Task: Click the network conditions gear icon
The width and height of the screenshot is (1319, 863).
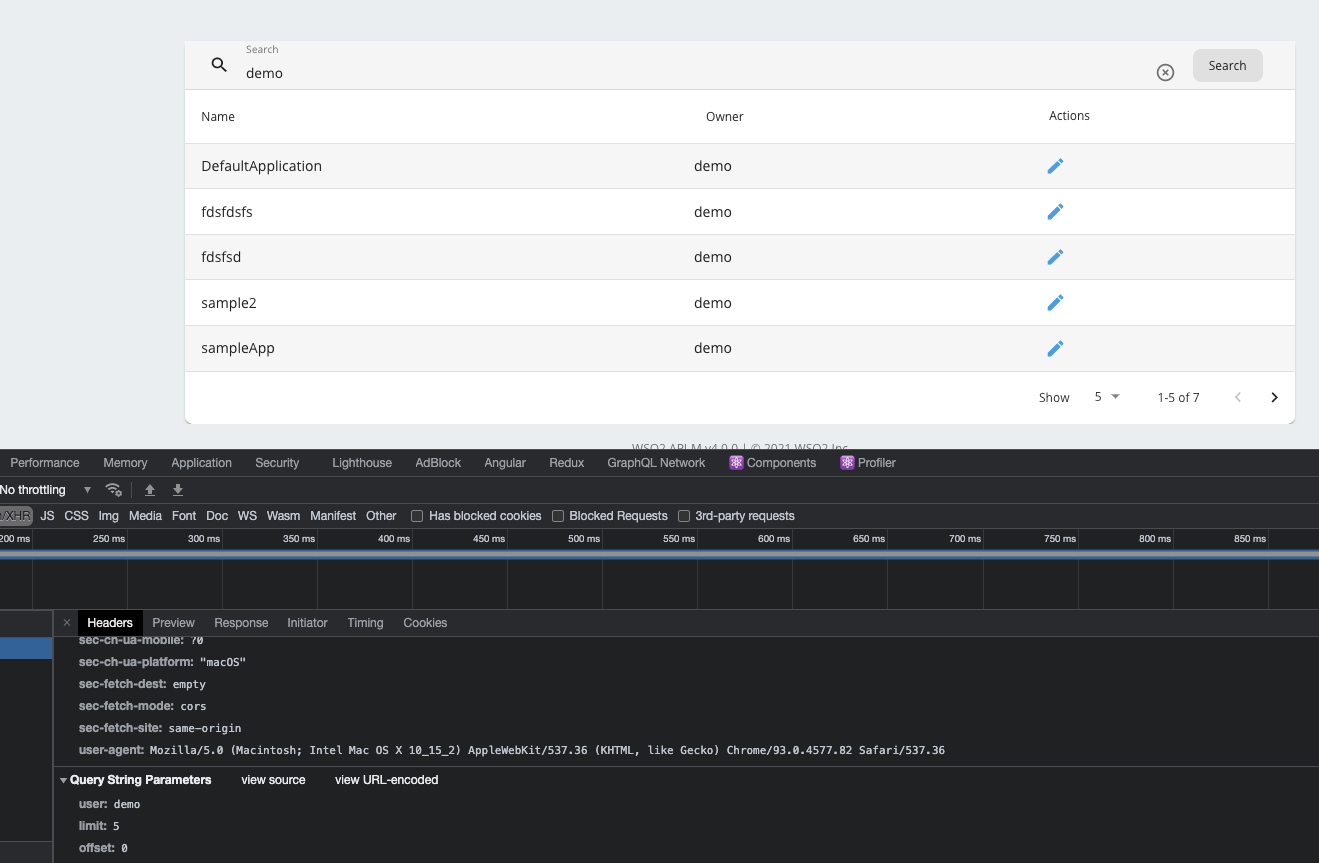Action: coord(114,490)
